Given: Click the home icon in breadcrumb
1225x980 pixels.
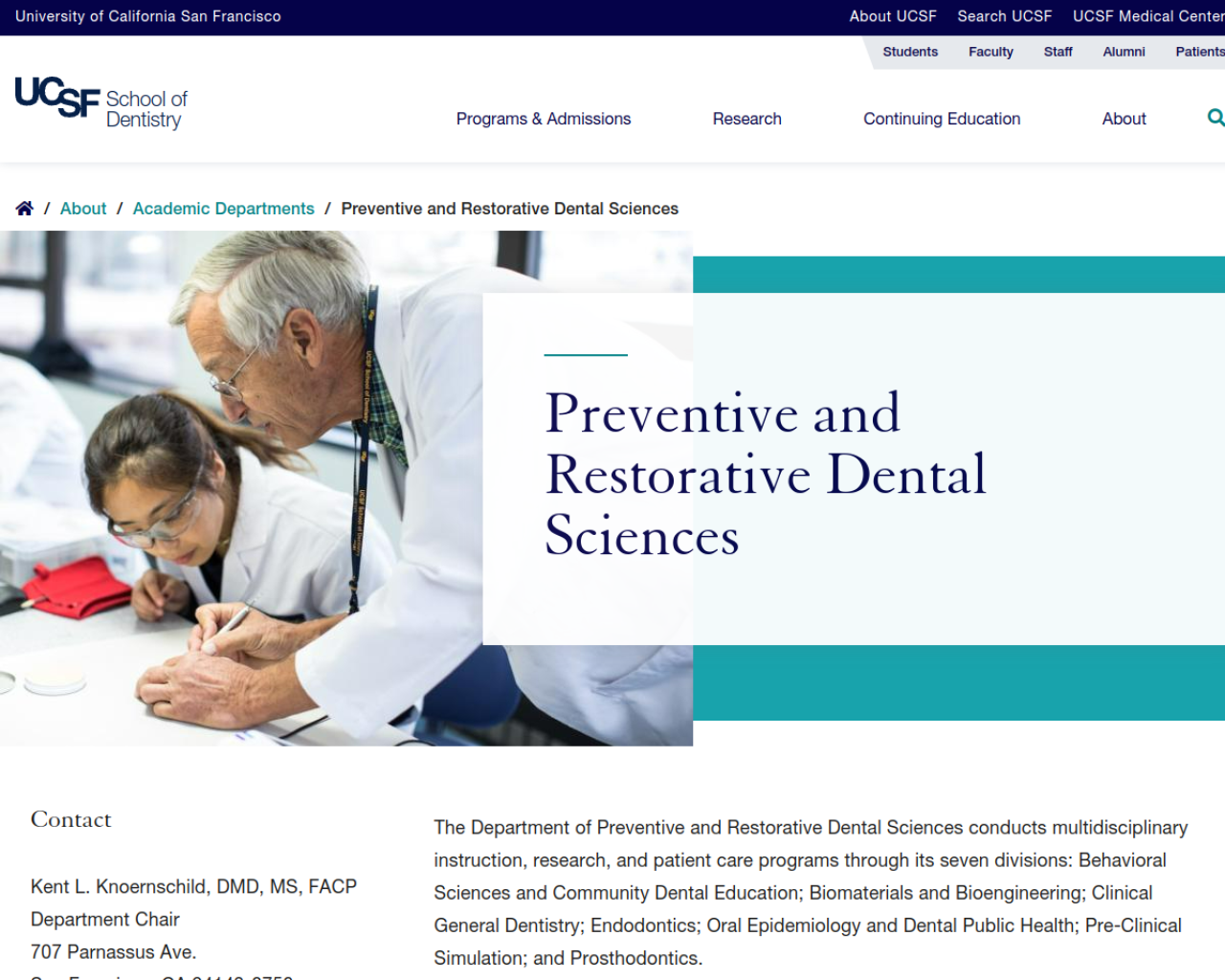Looking at the screenshot, I should tap(25, 209).
